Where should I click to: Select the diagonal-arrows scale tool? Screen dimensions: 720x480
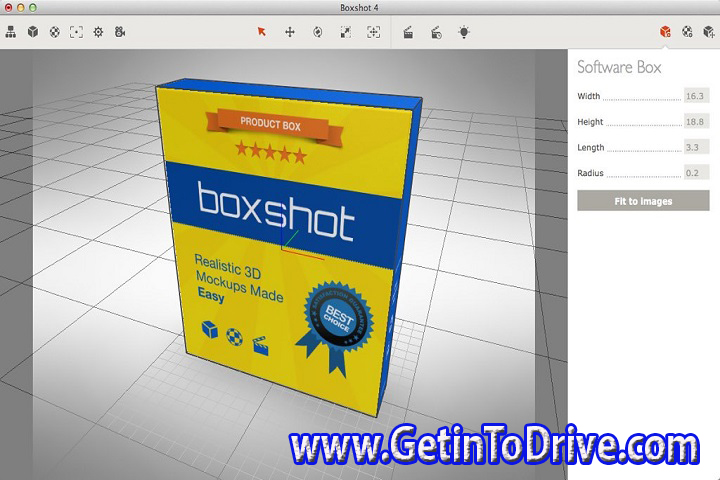pyautogui.click(x=346, y=32)
